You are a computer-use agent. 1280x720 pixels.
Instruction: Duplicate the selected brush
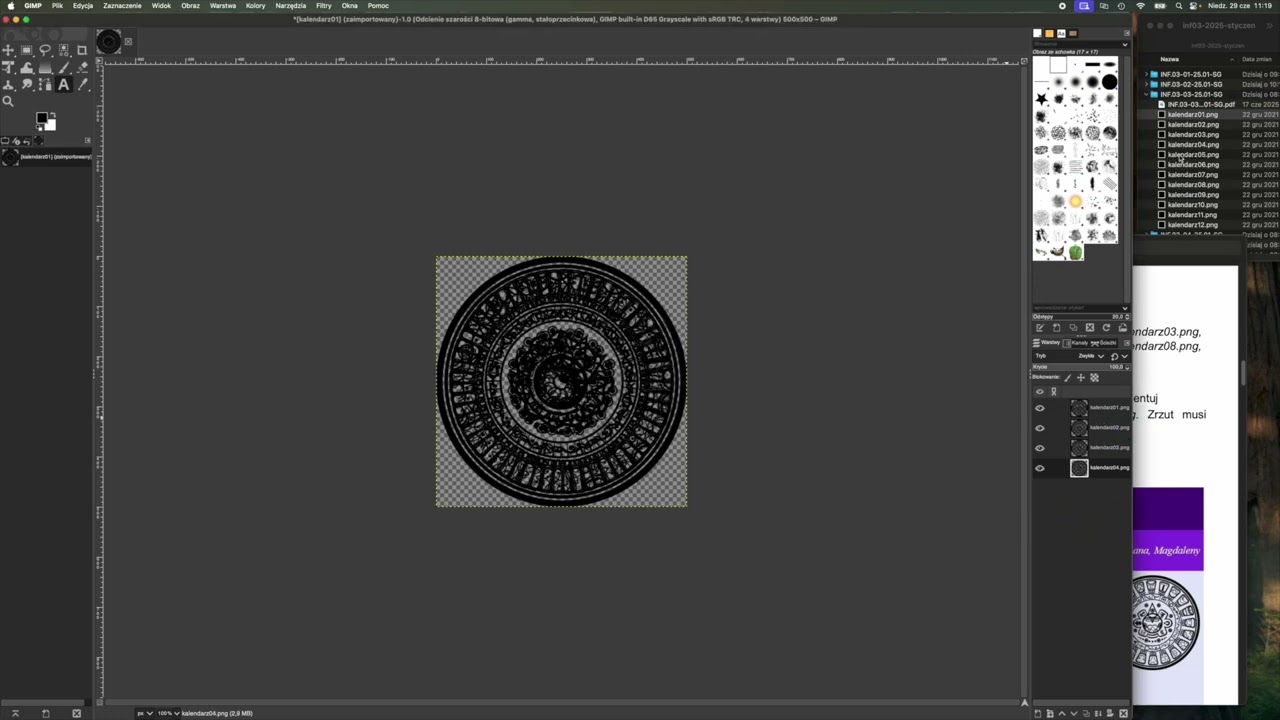1073,328
